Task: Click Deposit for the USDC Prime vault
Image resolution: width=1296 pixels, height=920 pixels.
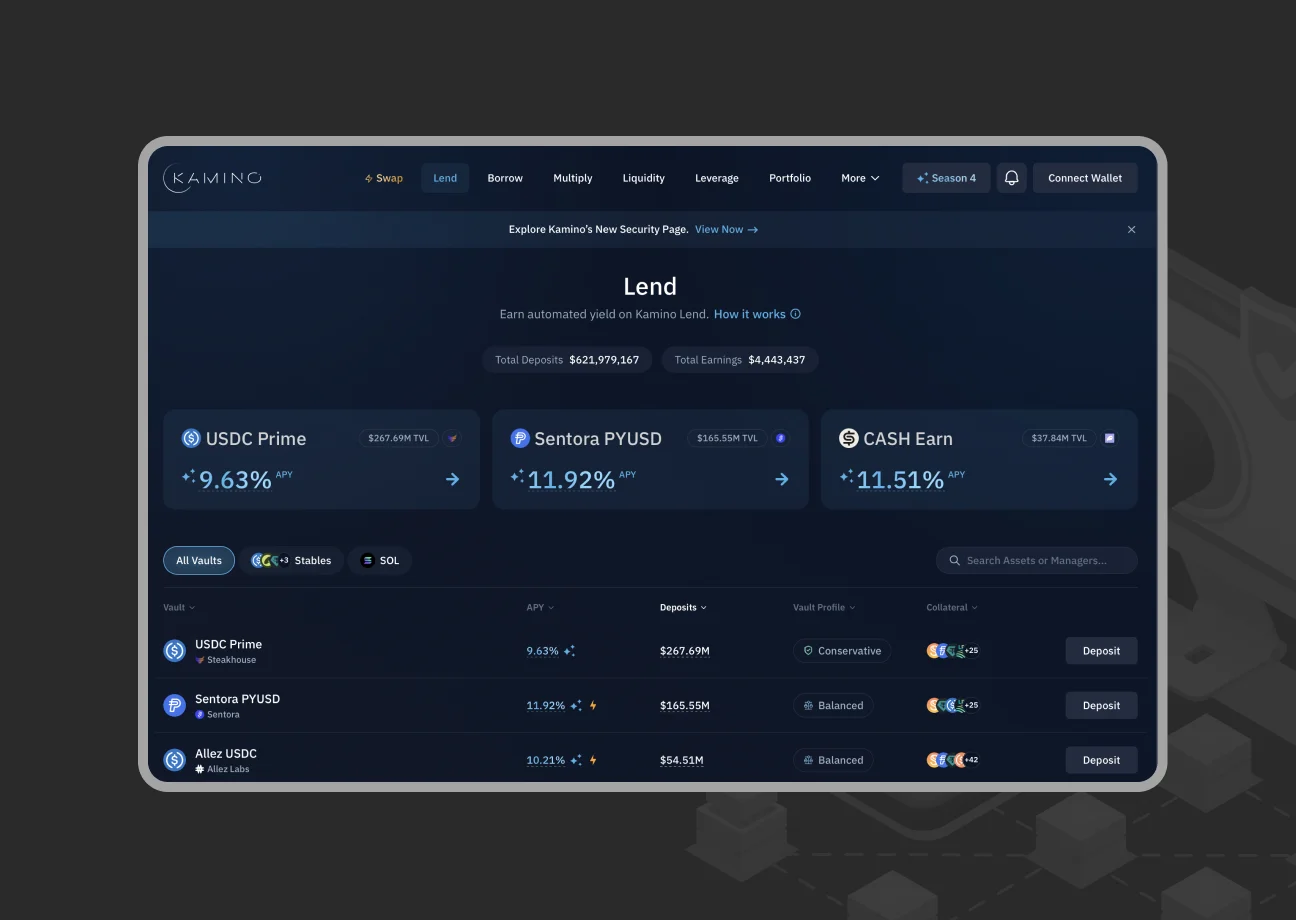Action: (1101, 651)
